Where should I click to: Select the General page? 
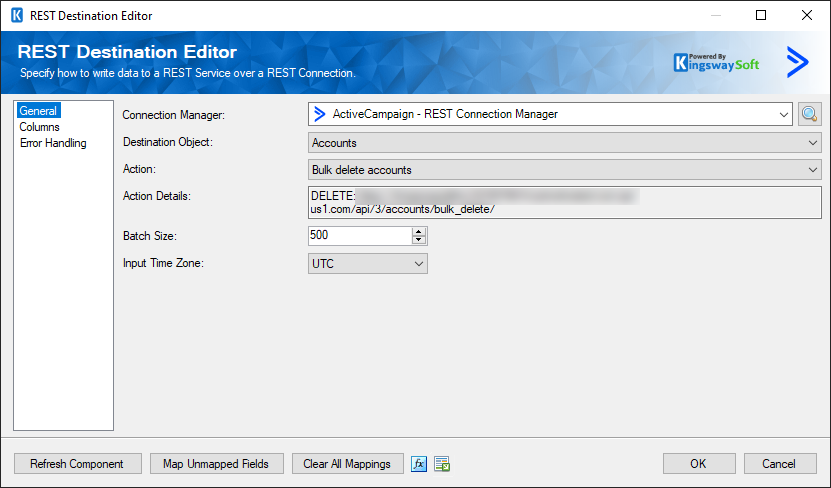[38, 111]
